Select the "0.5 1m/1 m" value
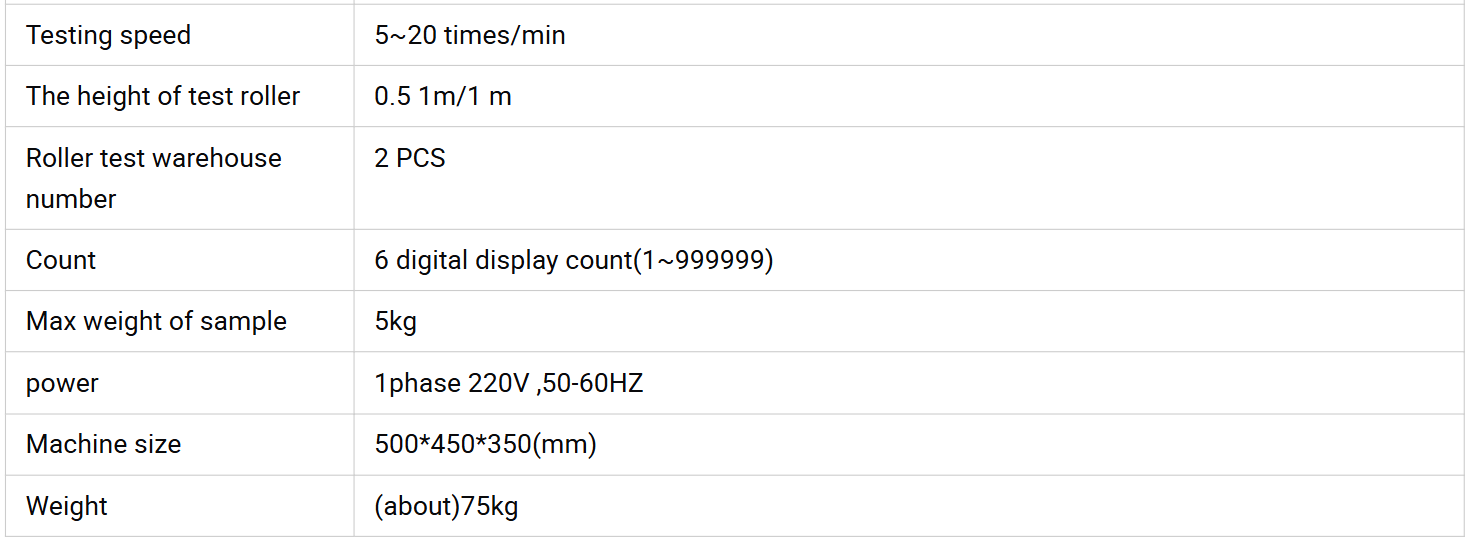The height and width of the screenshot is (540, 1470). point(443,97)
